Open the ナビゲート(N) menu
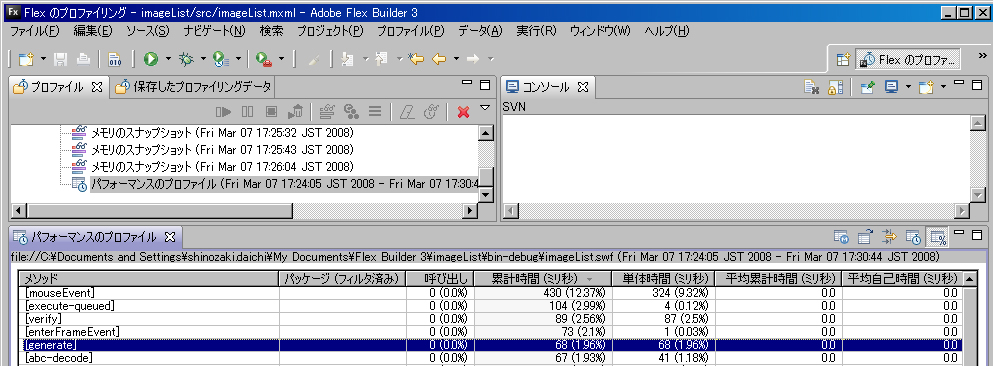 click(215, 30)
